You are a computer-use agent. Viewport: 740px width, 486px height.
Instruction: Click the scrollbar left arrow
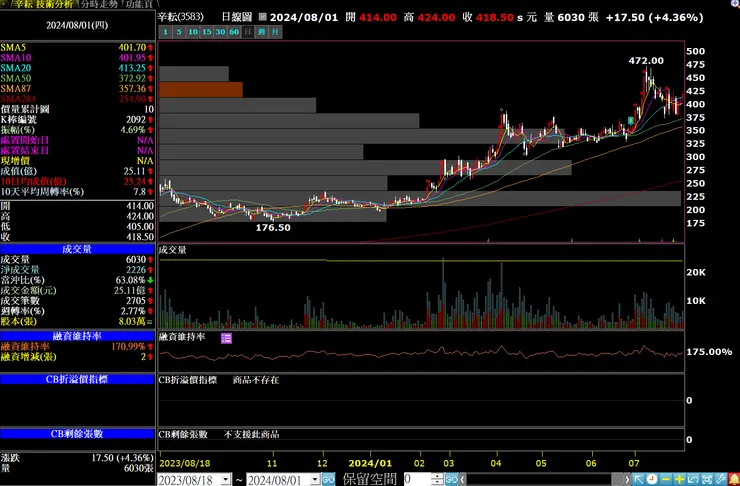click(462, 479)
